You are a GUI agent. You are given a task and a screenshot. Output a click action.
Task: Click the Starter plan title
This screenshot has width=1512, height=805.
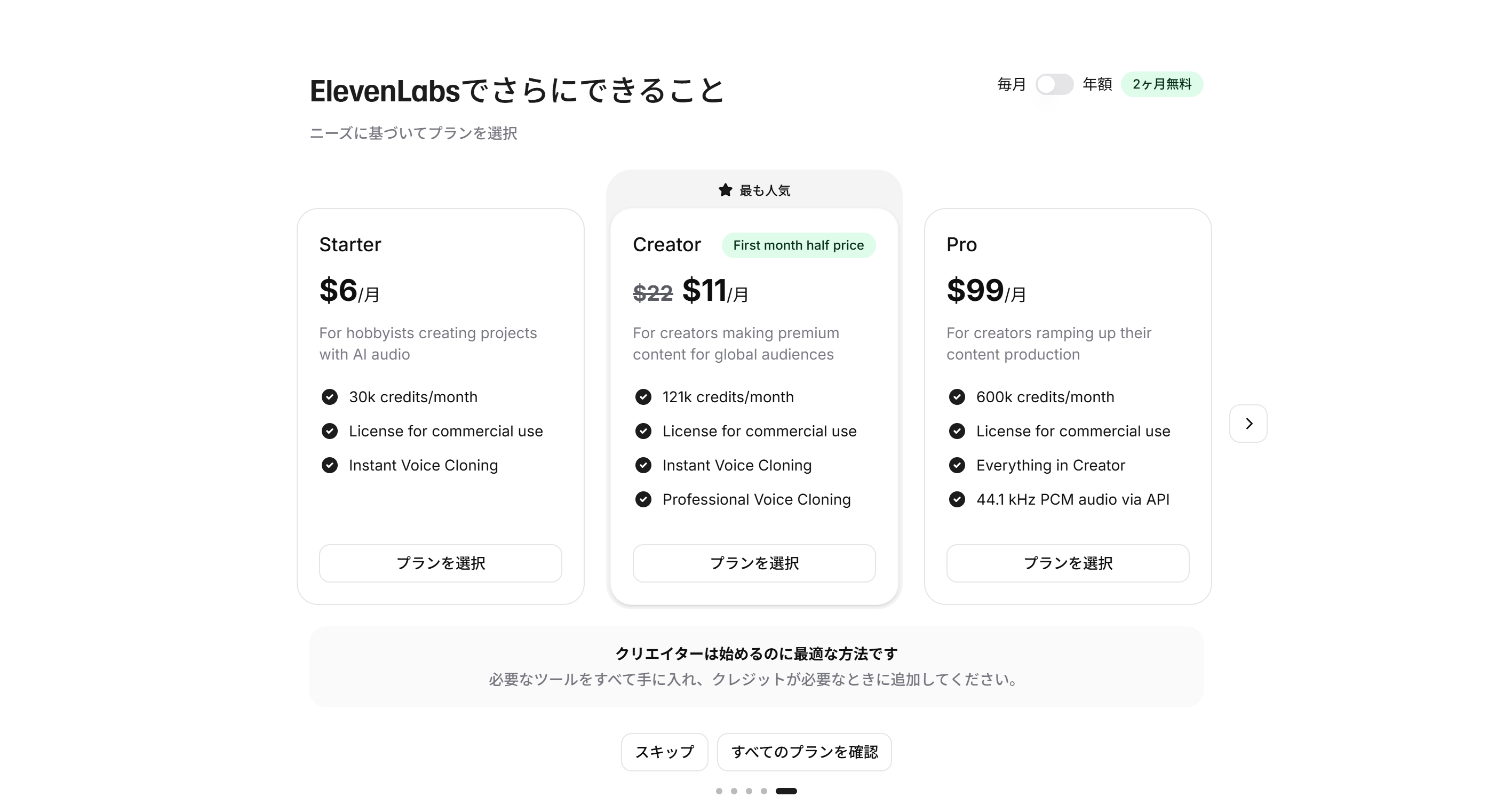click(350, 244)
